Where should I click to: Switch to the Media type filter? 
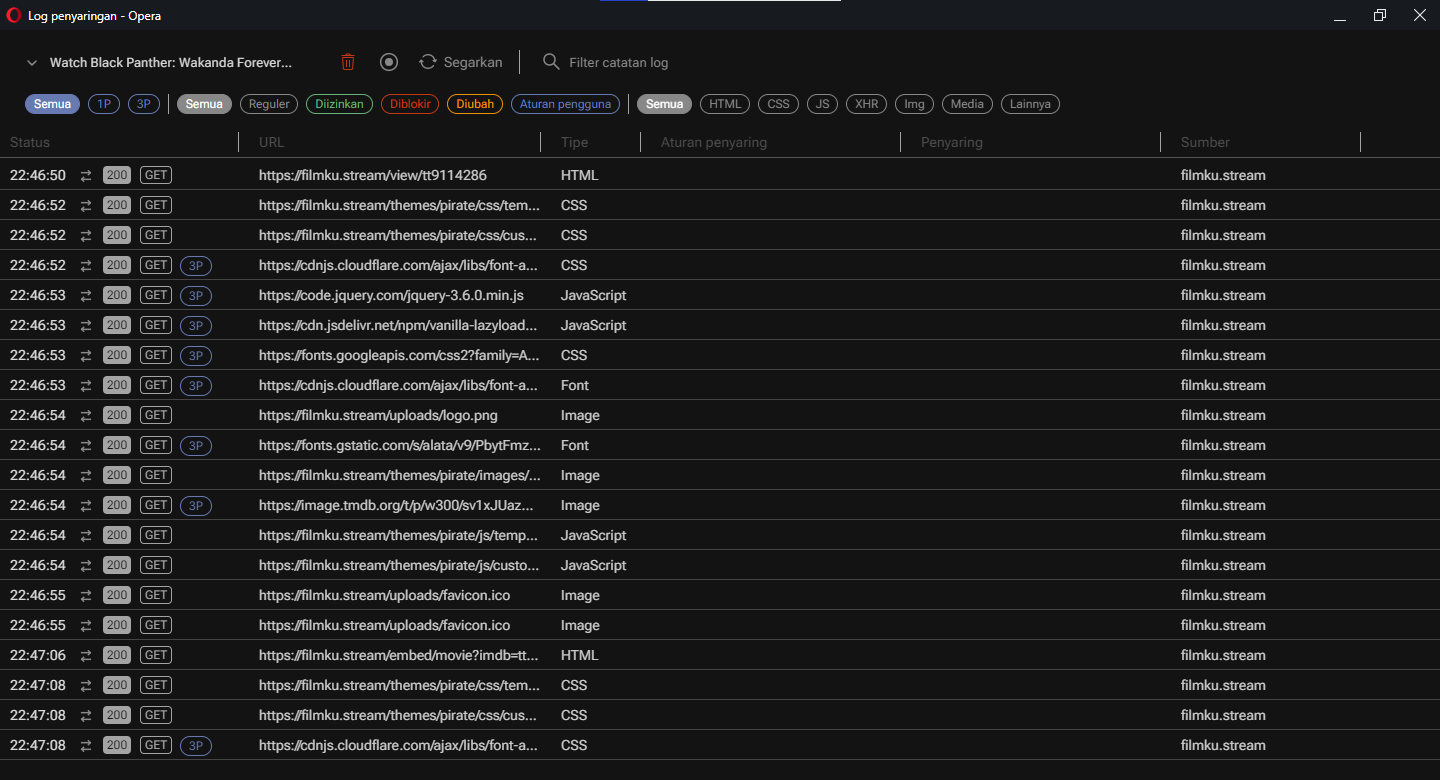pyautogui.click(x=966, y=103)
